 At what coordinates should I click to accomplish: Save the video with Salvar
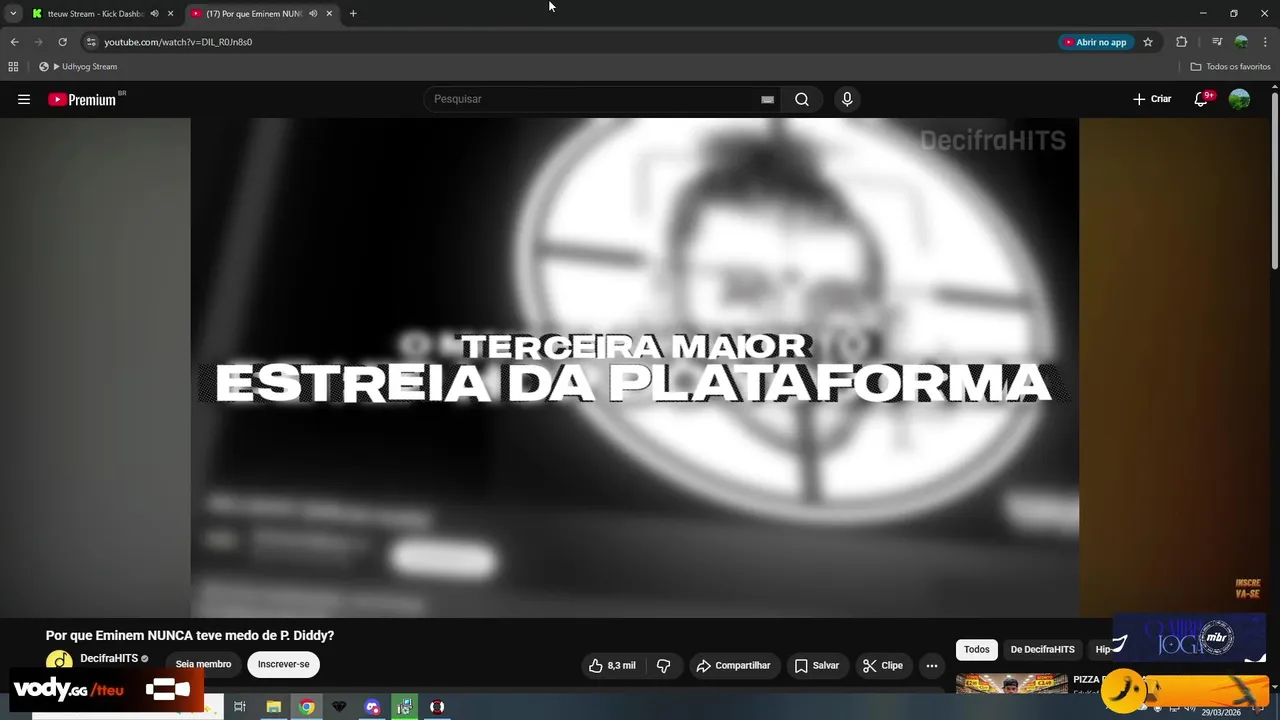[x=817, y=665]
